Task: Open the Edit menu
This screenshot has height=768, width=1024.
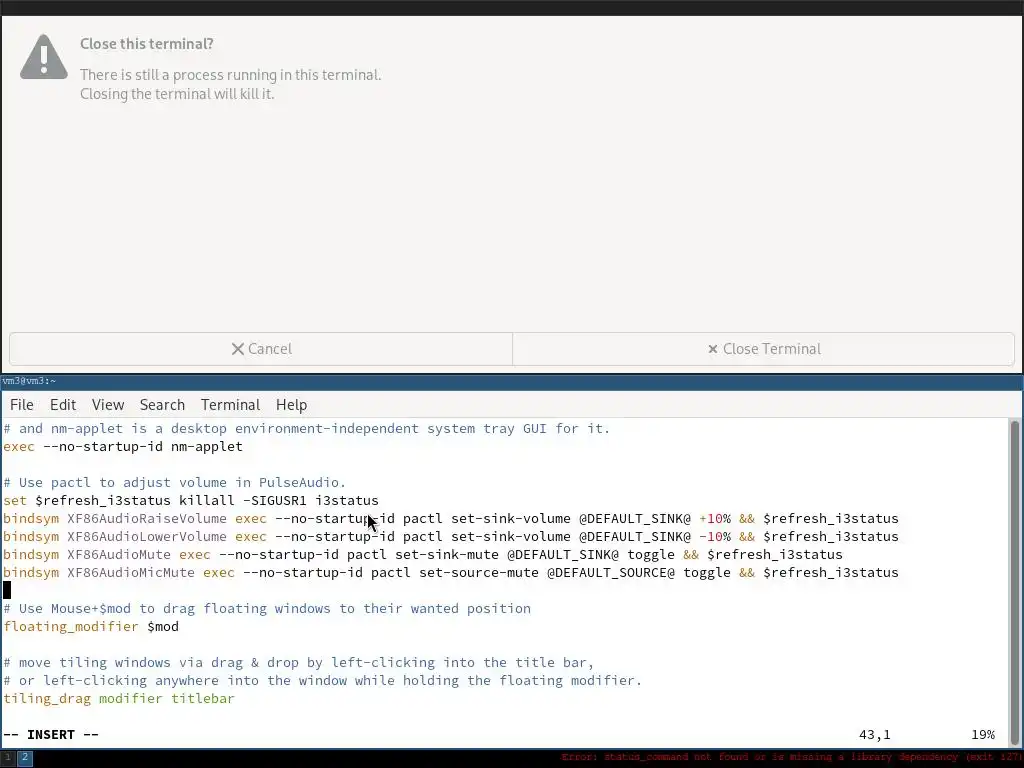Action: point(63,405)
